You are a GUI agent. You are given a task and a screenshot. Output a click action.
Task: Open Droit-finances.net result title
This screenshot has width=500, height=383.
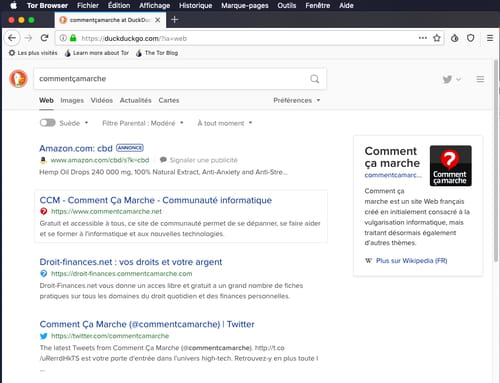(131, 262)
